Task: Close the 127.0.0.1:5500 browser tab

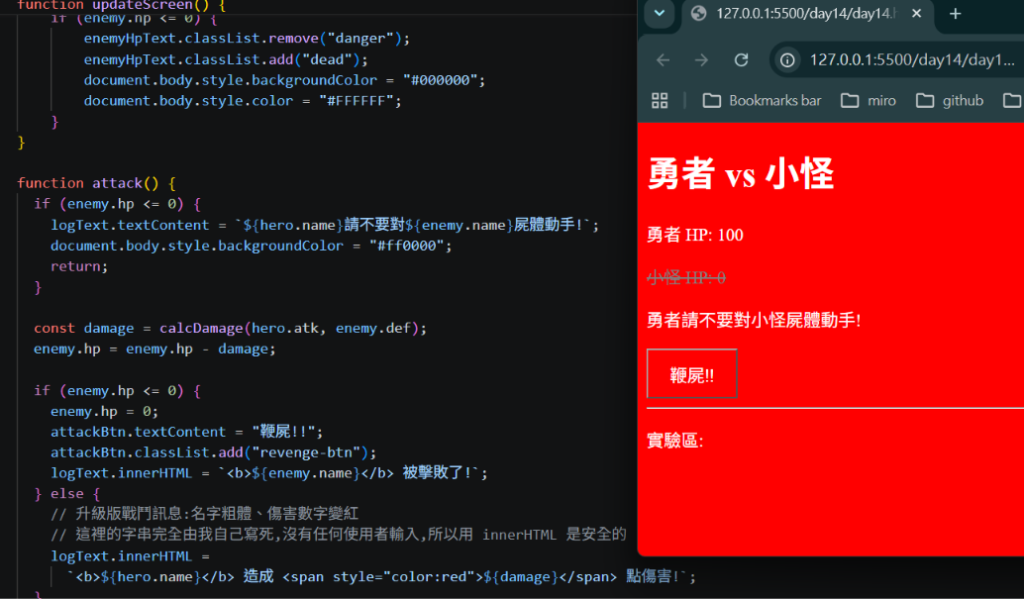Action: tap(916, 14)
